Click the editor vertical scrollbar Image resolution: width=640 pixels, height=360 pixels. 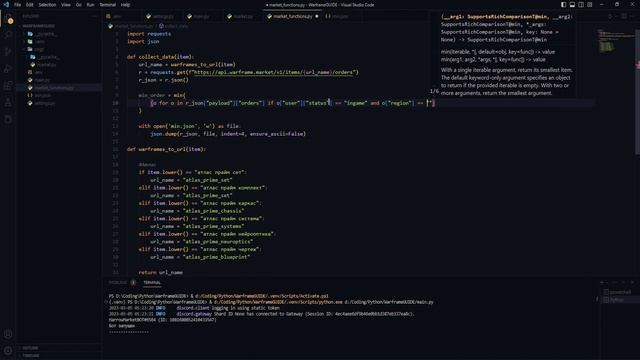[637, 92]
